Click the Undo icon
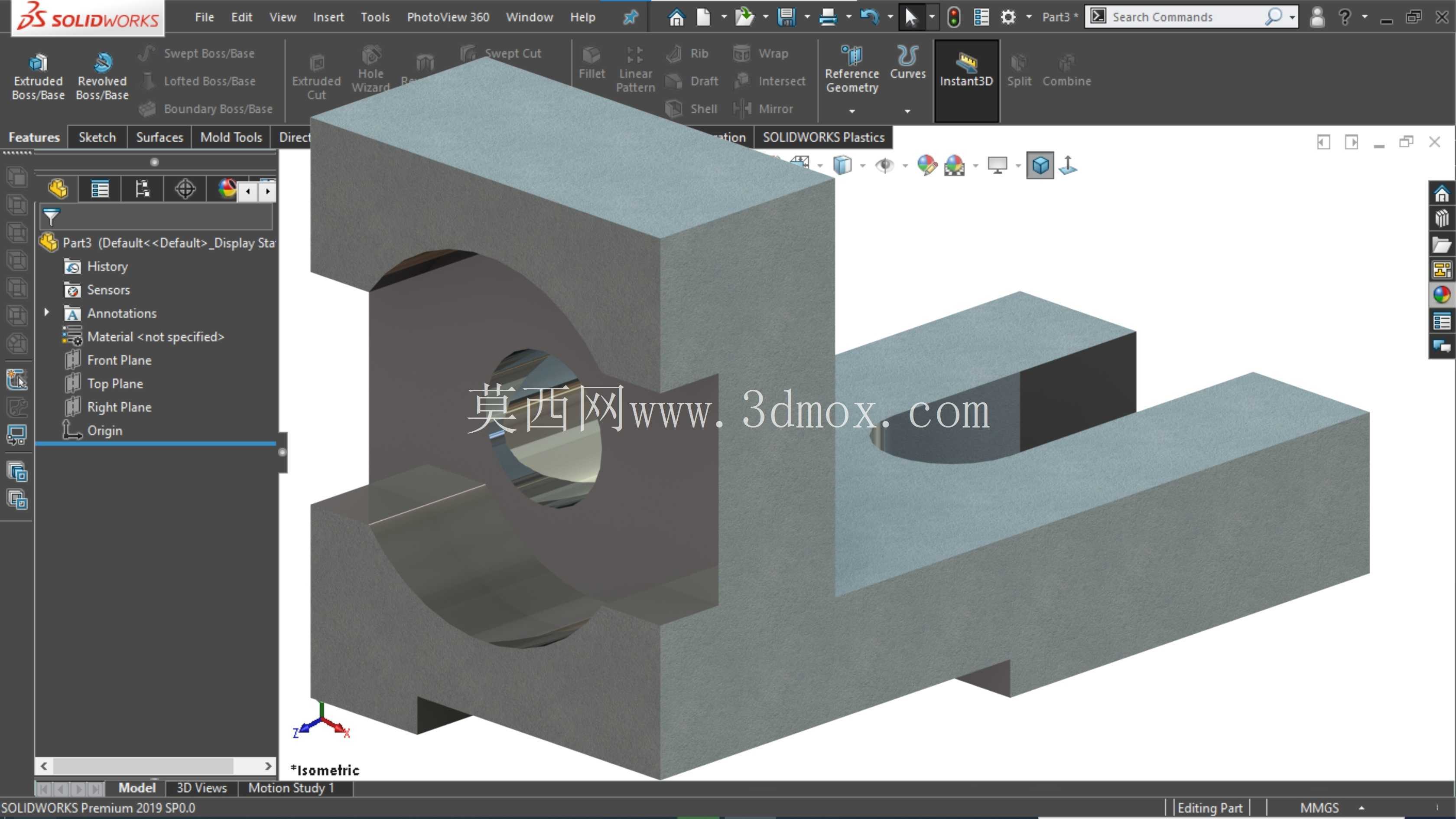 870,17
